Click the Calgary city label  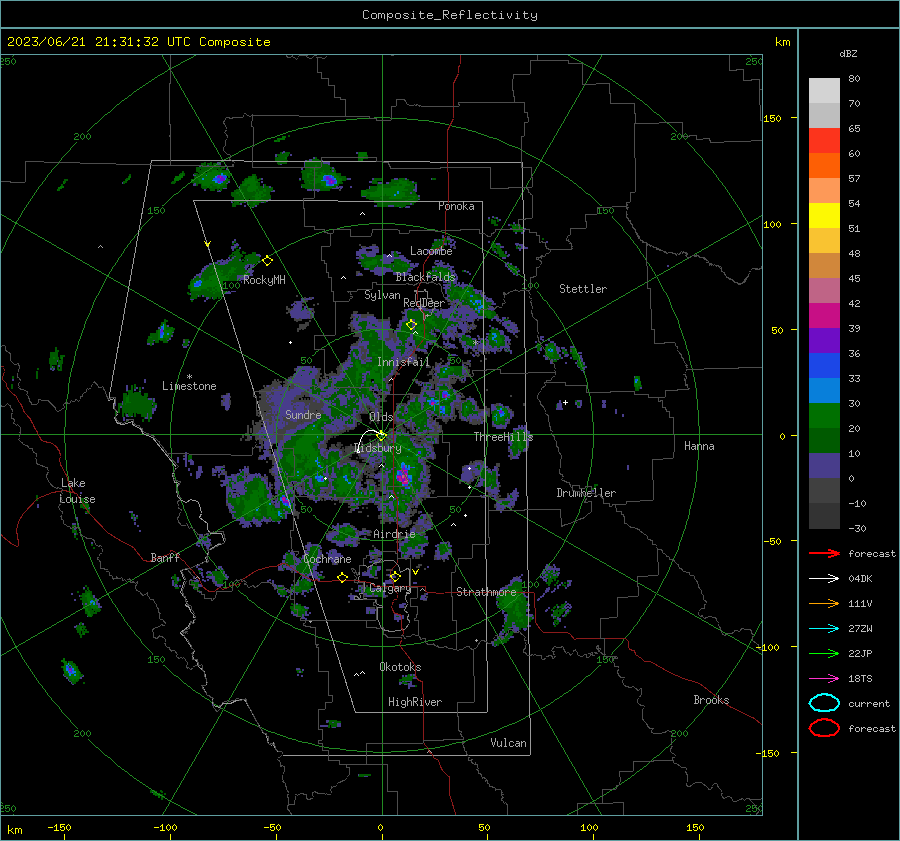(390, 588)
